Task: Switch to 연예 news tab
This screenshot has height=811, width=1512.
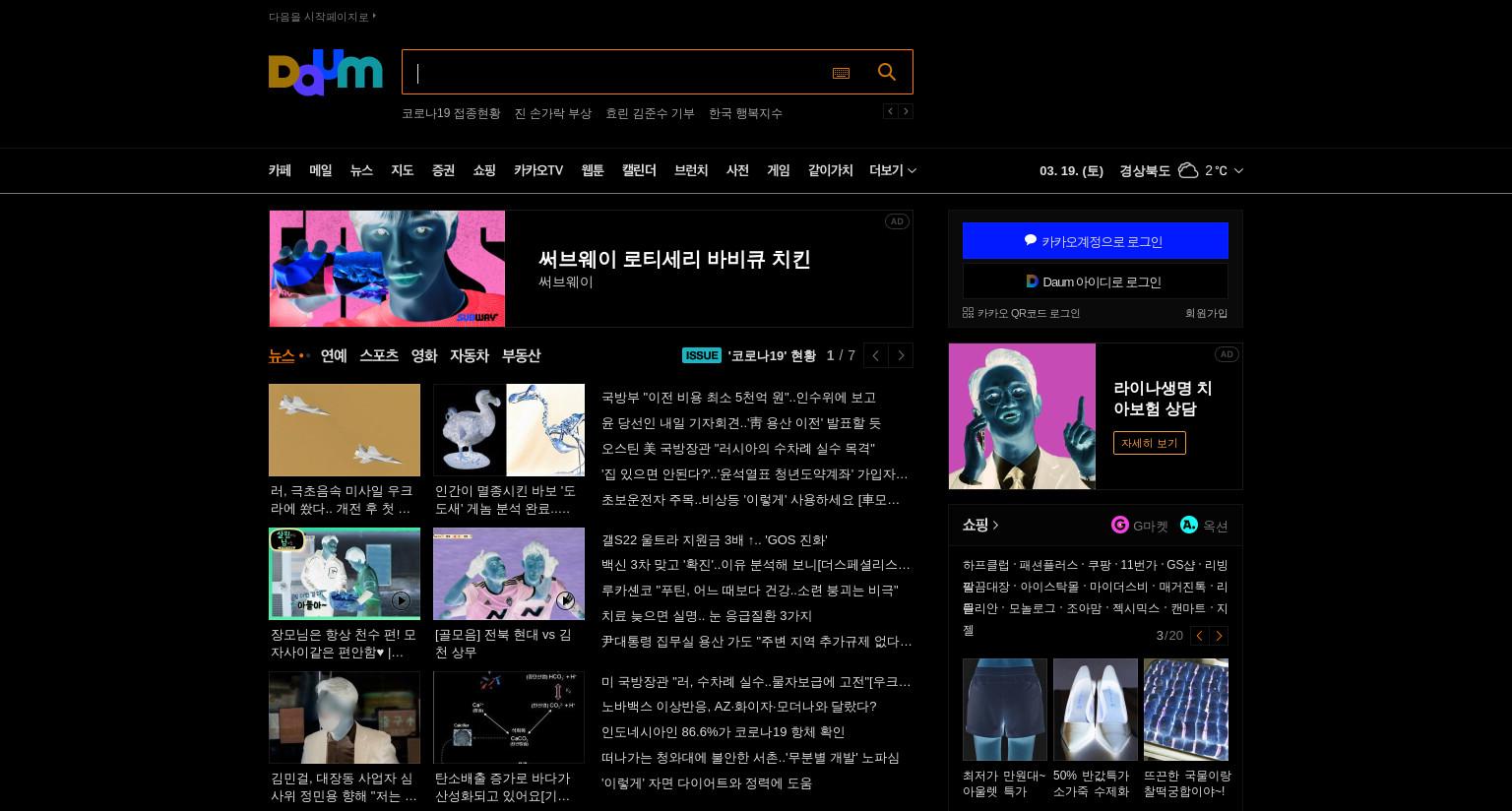Action: pos(334,355)
